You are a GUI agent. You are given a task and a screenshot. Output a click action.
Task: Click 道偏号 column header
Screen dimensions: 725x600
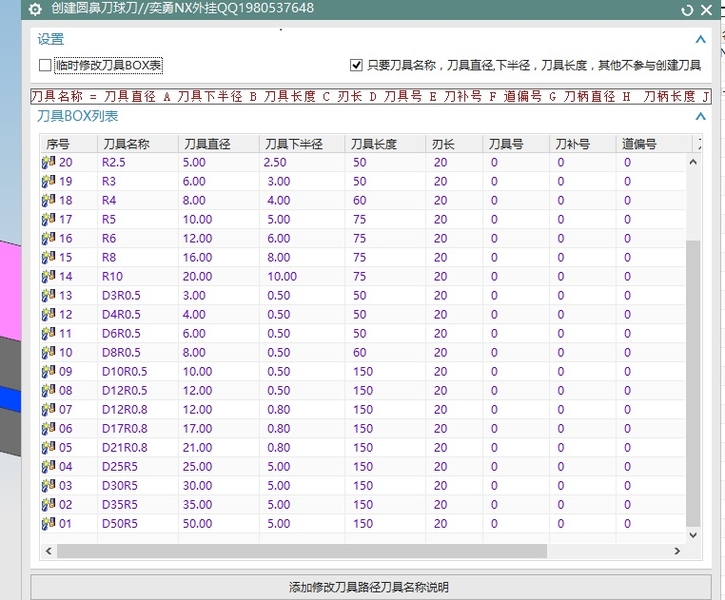(653, 144)
